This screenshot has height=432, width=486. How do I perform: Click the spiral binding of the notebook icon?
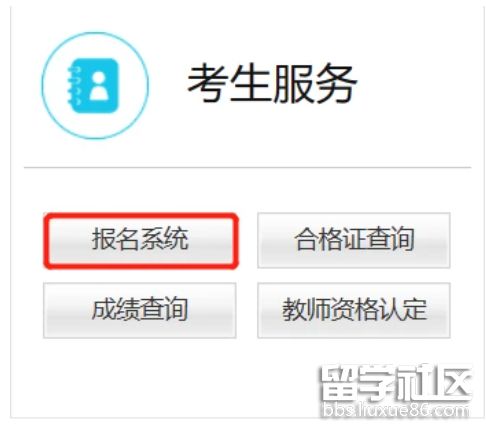(73, 86)
